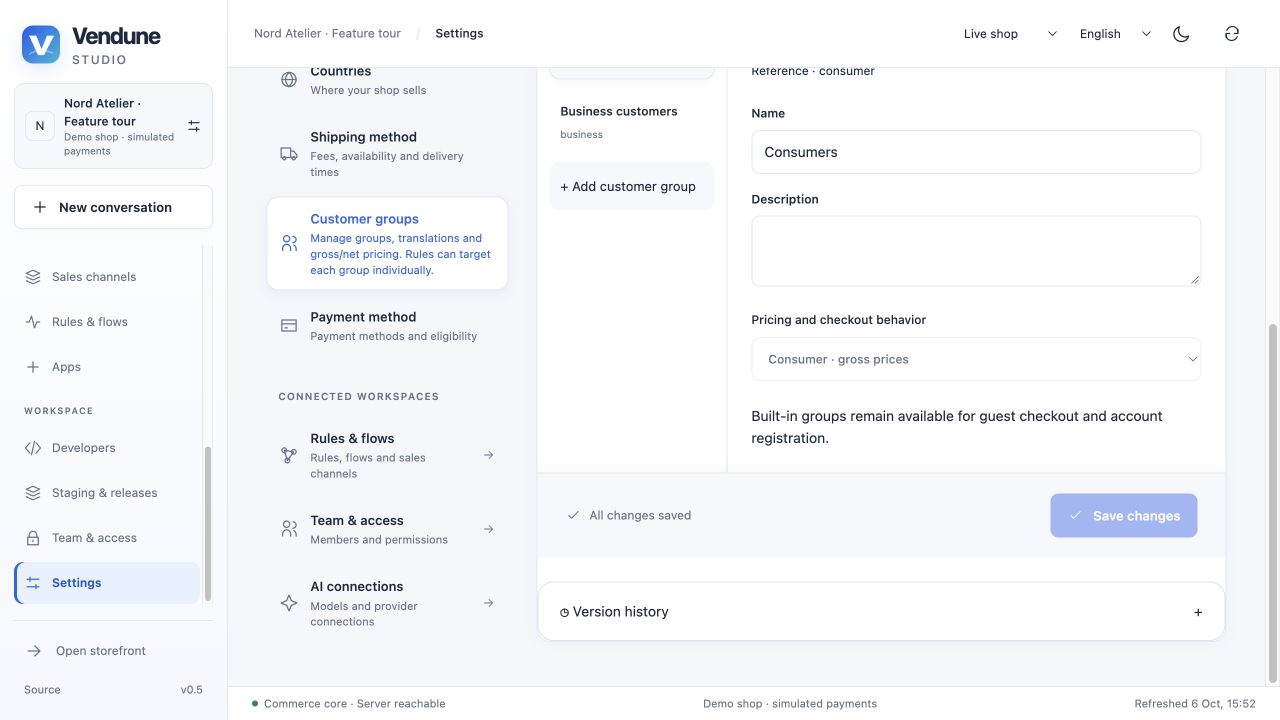Expand the Version history section

click(x=881, y=612)
